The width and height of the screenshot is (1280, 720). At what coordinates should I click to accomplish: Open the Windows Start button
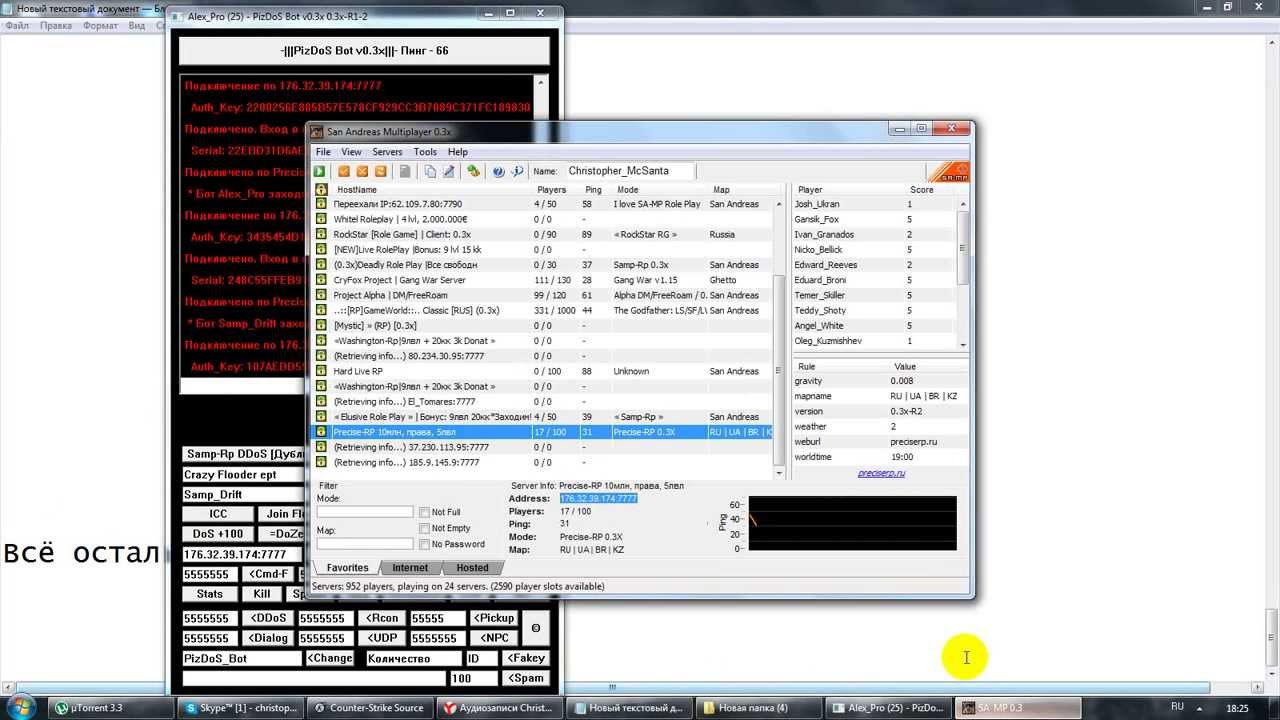tap(19, 707)
